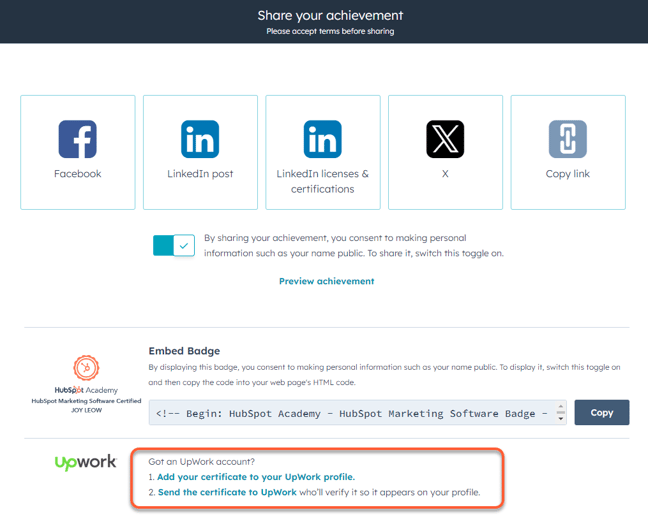Viewport: 648px width, 517px height.
Task: Click the Upwork logo
Action: click(86, 462)
